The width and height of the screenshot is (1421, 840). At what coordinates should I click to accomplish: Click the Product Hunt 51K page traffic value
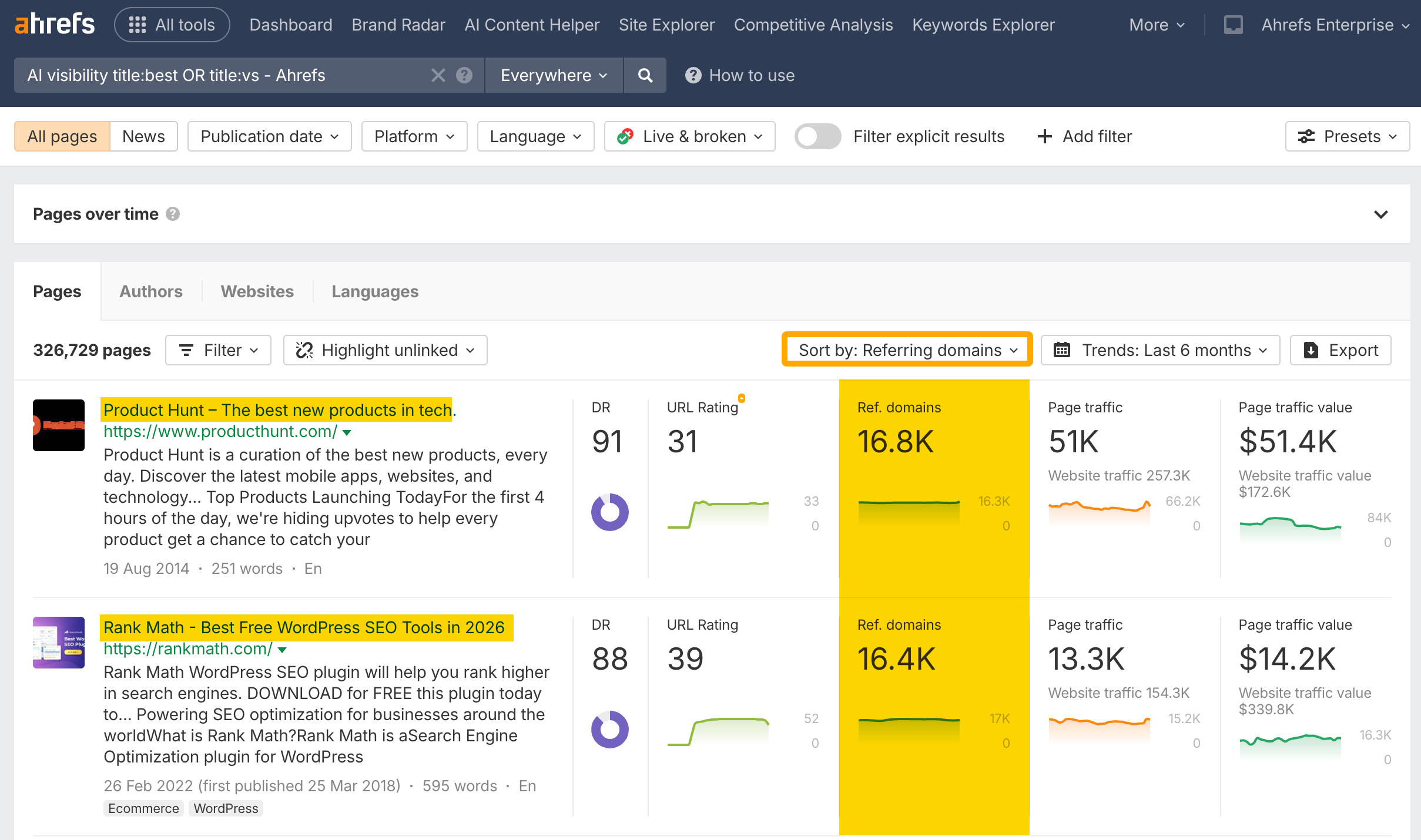[x=1074, y=442]
